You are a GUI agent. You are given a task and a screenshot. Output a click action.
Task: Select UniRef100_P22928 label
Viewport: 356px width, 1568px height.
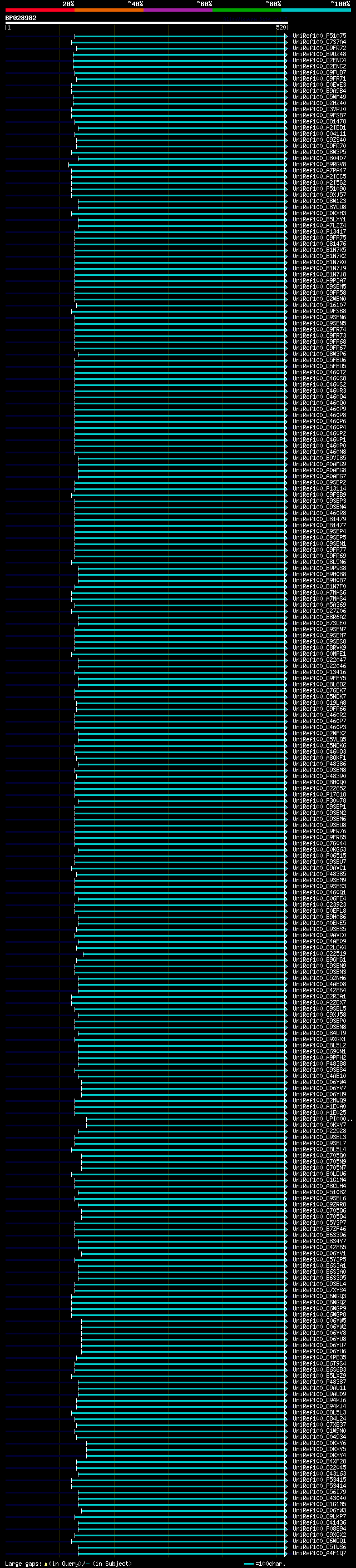(319, 1131)
